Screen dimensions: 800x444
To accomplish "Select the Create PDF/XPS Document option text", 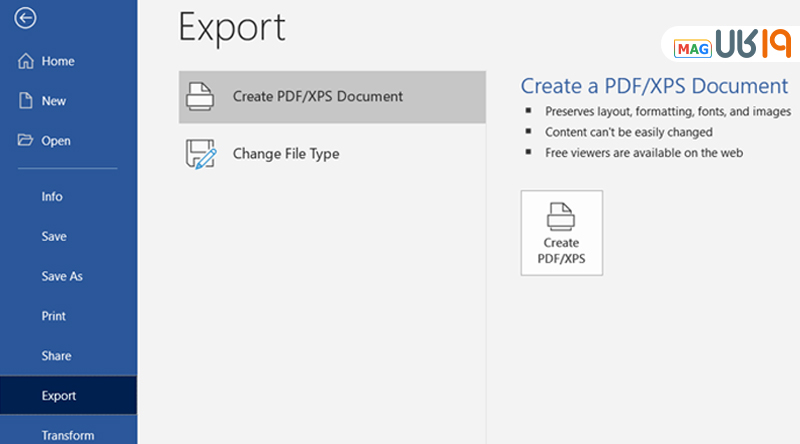I will coord(317,97).
